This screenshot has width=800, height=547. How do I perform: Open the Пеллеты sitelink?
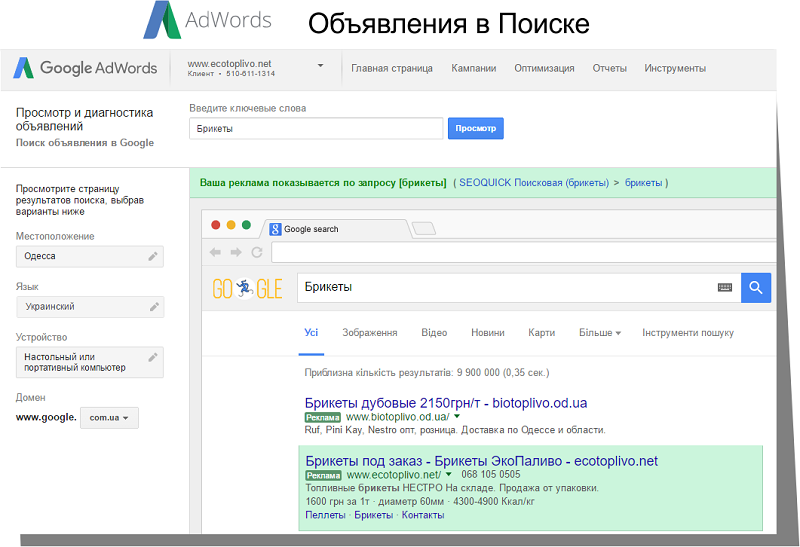[x=326, y=515]
